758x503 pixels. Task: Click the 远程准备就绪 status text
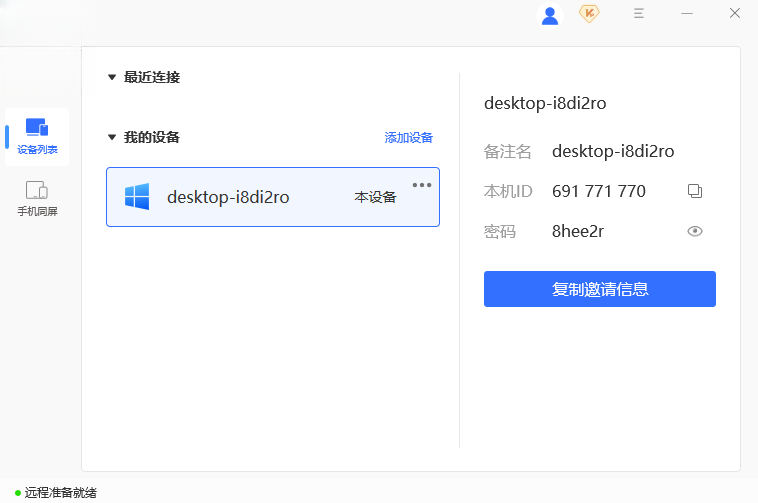pyautogui.click(x=60, y=493)
